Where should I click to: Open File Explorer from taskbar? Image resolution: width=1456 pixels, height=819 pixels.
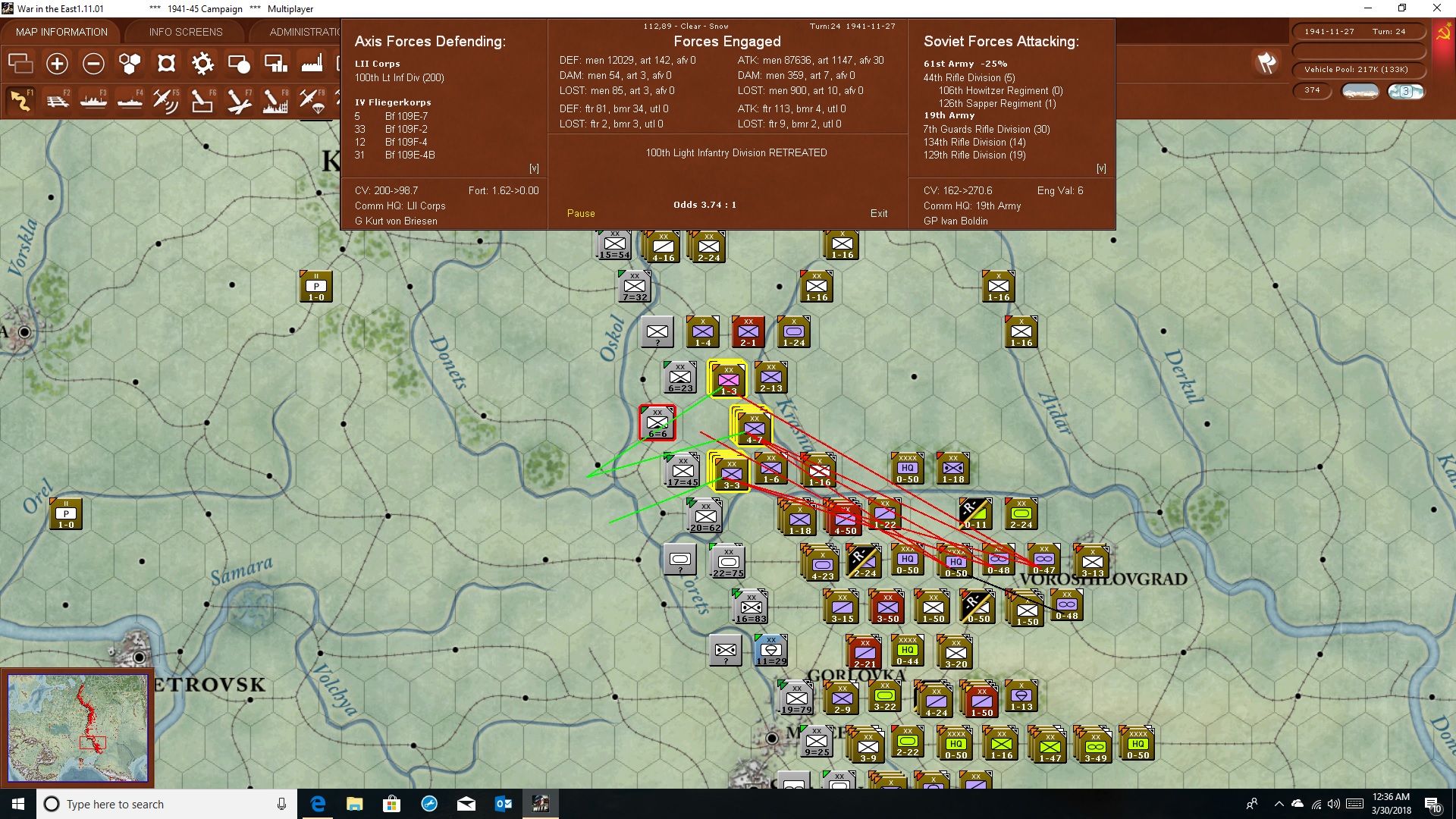point(355,804)
